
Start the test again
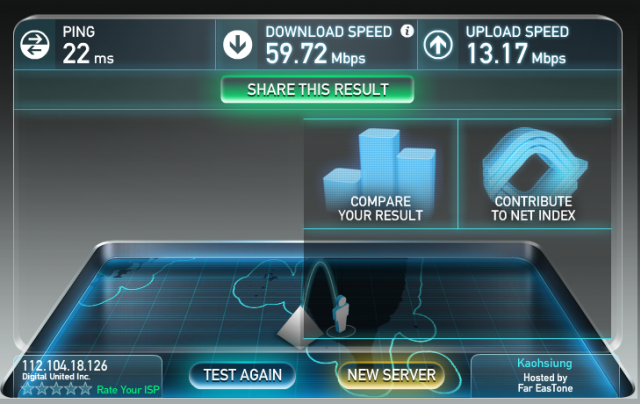242,375
